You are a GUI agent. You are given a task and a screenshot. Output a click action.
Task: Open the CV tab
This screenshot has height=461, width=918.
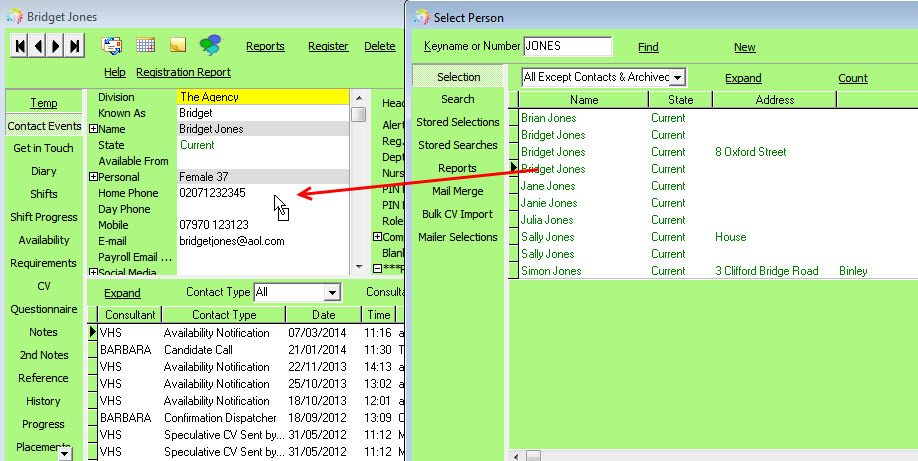(x=44, y=286)
